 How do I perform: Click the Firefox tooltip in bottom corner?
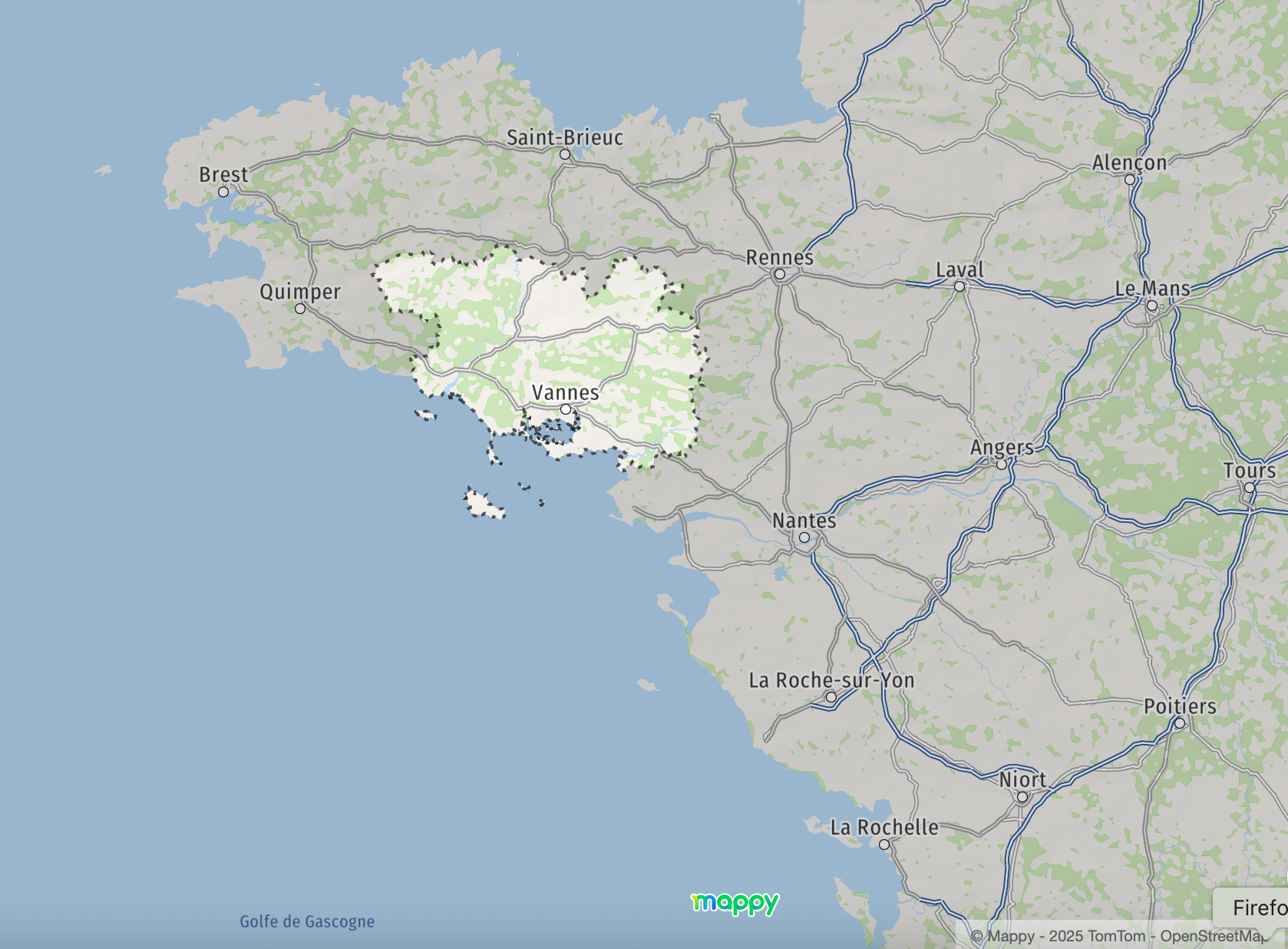pos(1255,908)
